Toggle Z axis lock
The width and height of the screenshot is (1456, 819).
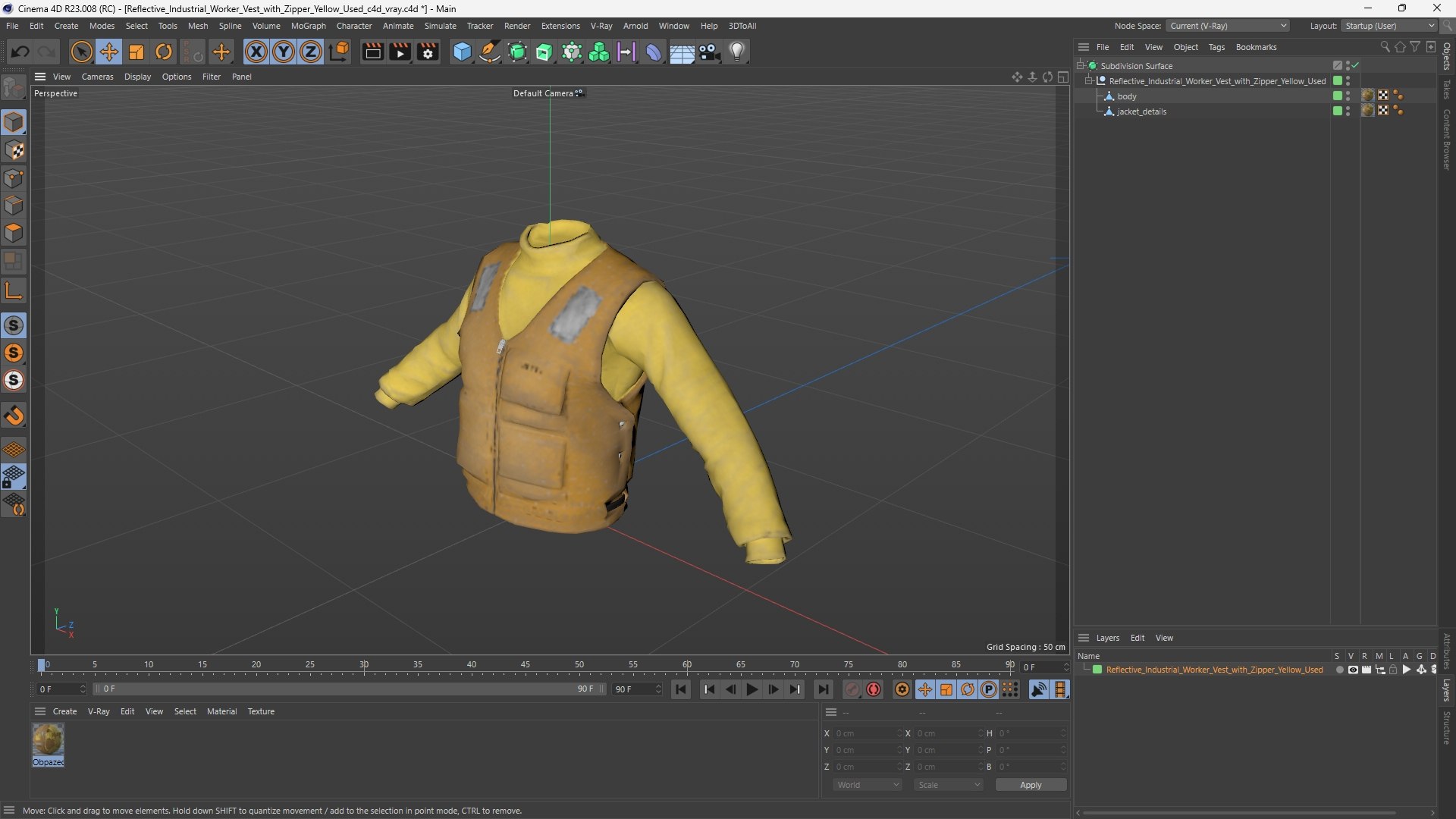coord(311,52)
